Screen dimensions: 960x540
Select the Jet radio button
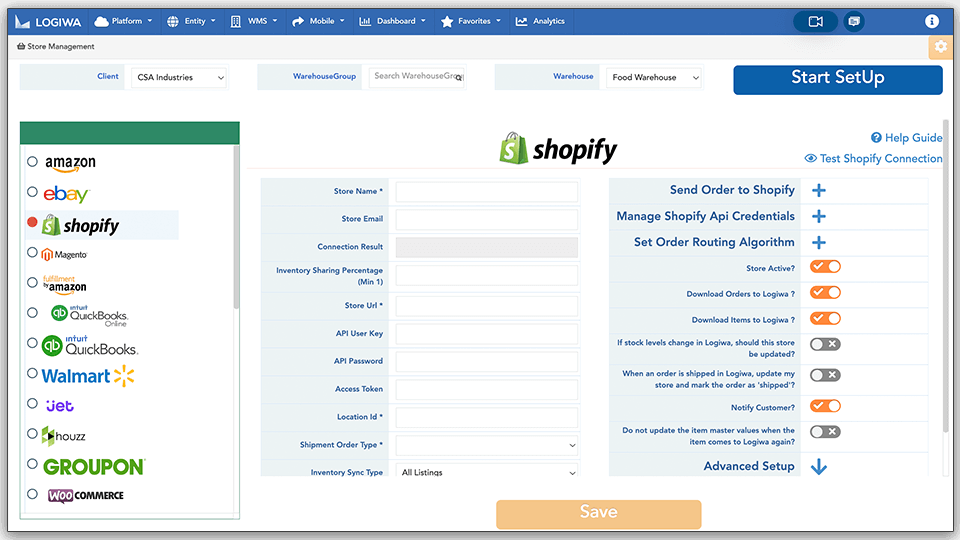(x=32, y=403)
